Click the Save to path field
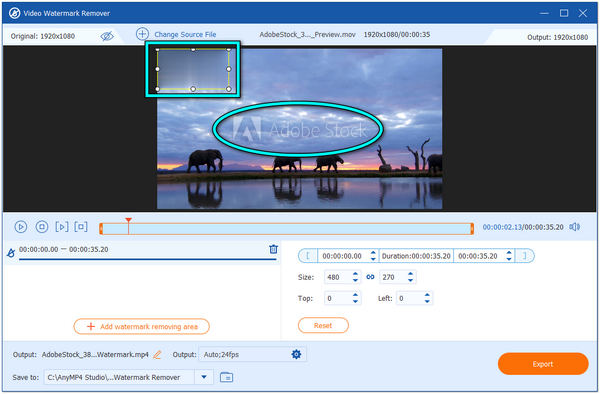 (x=119, y=377)
